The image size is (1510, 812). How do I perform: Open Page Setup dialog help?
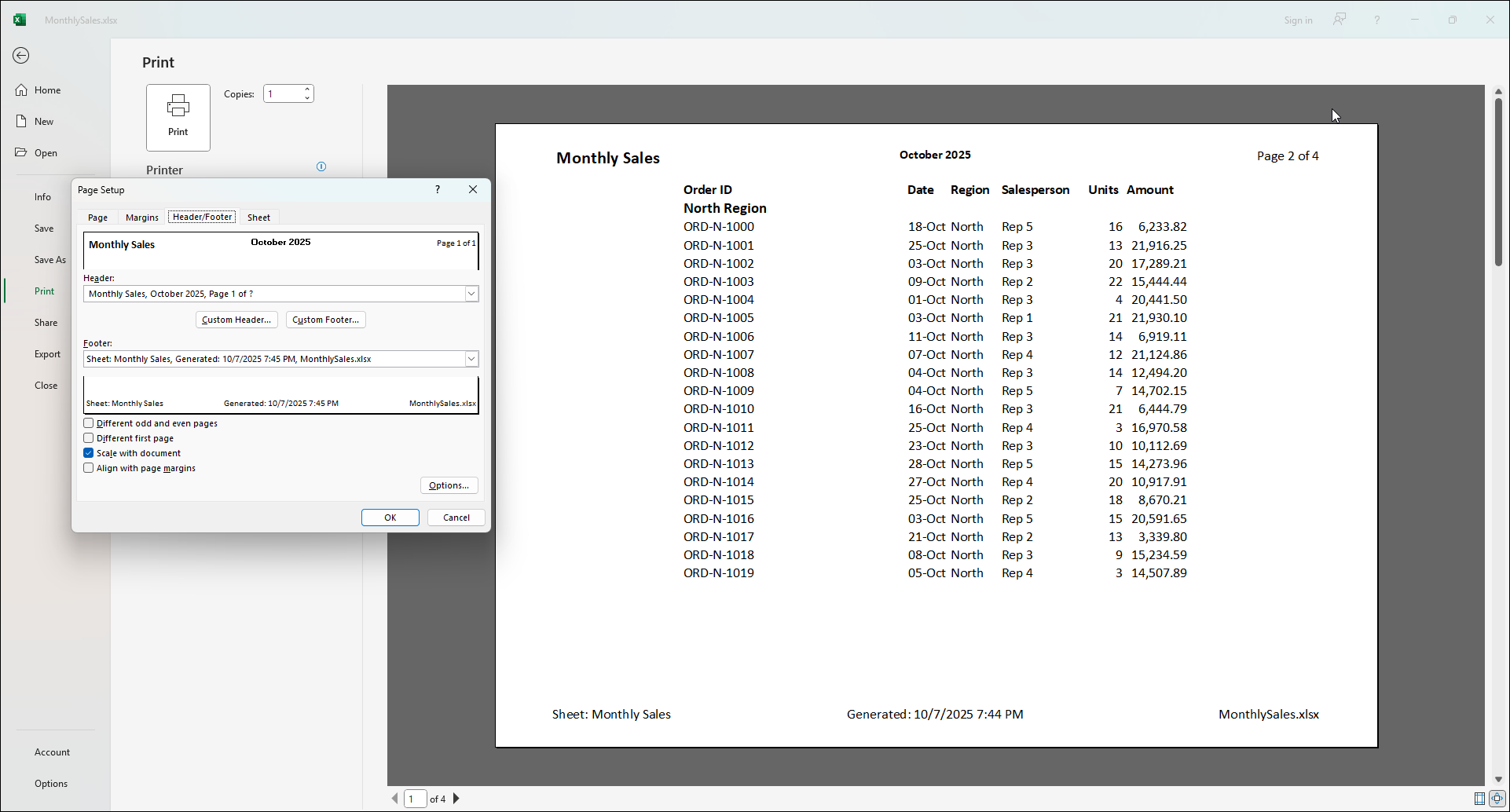437,189
